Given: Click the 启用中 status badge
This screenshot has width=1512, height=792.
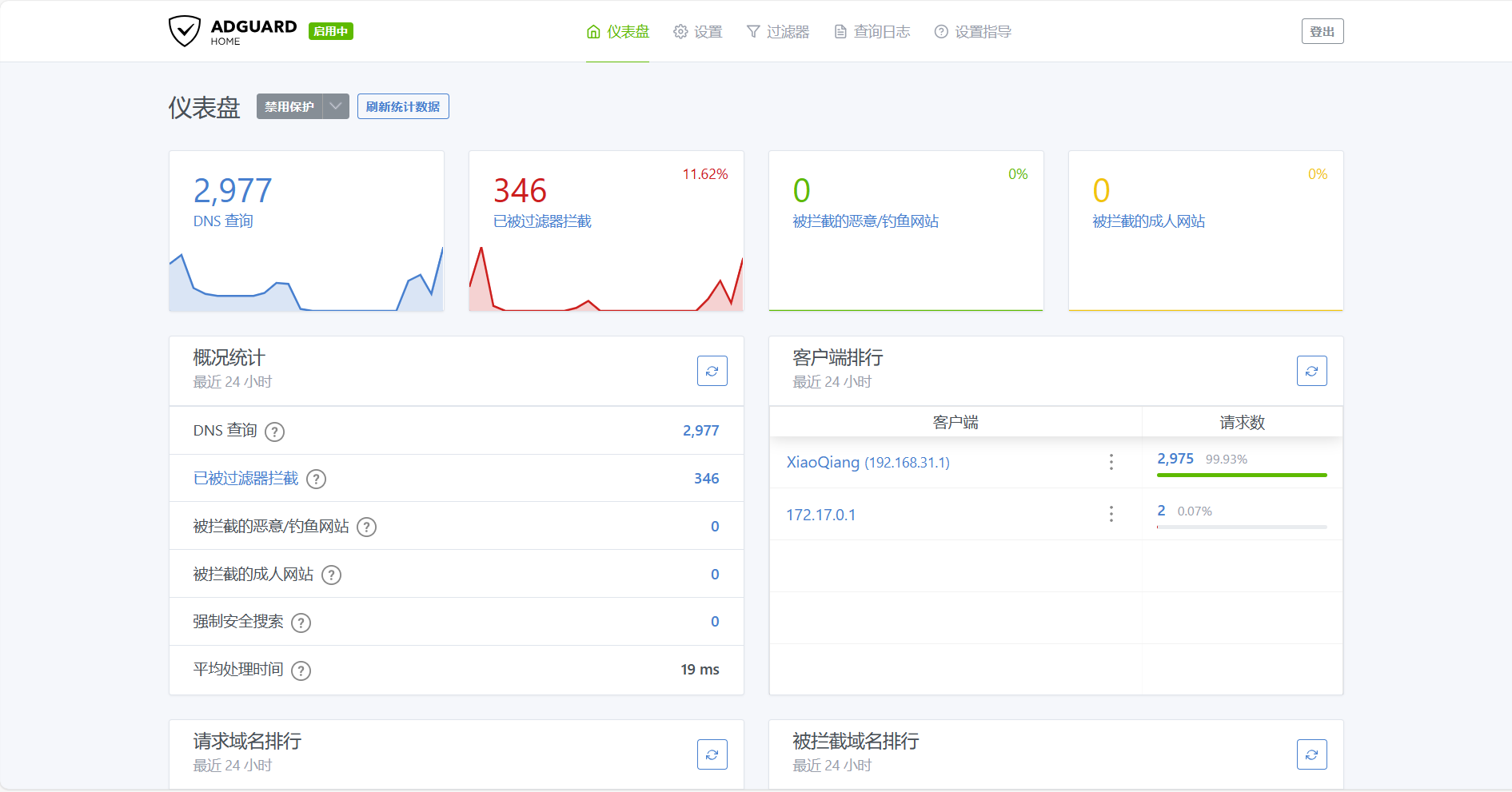Looking at the screenshot, I should pyautogui.click(x=331, y=31).
